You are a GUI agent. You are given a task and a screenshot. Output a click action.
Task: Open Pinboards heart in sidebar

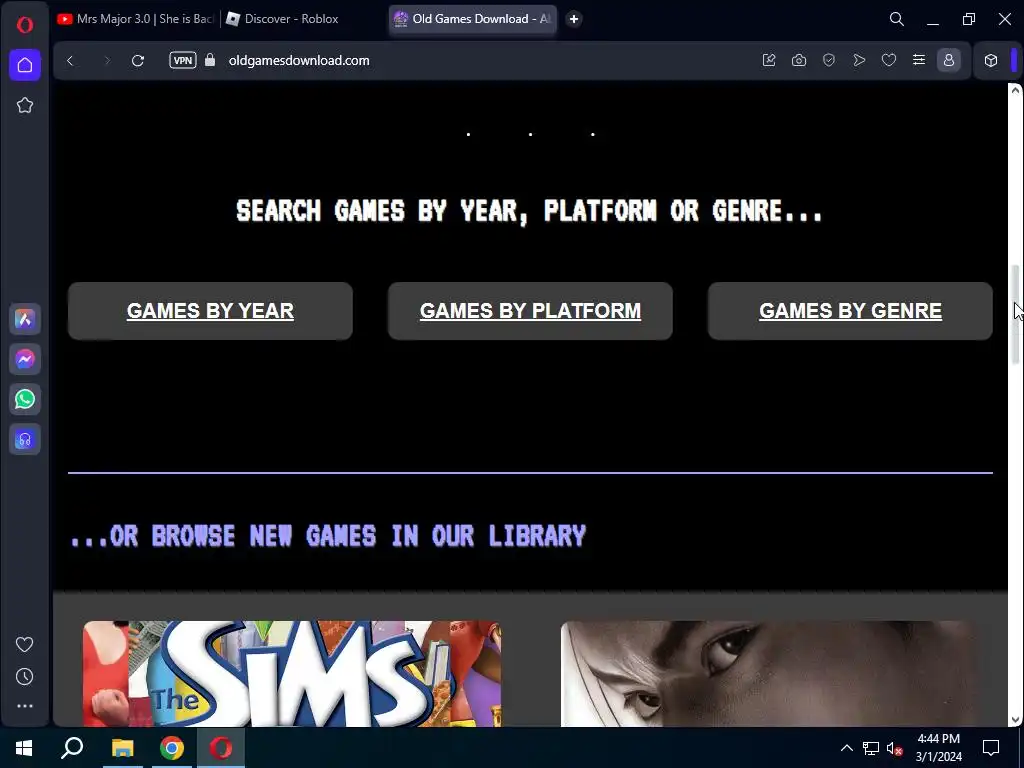(25, 645)
